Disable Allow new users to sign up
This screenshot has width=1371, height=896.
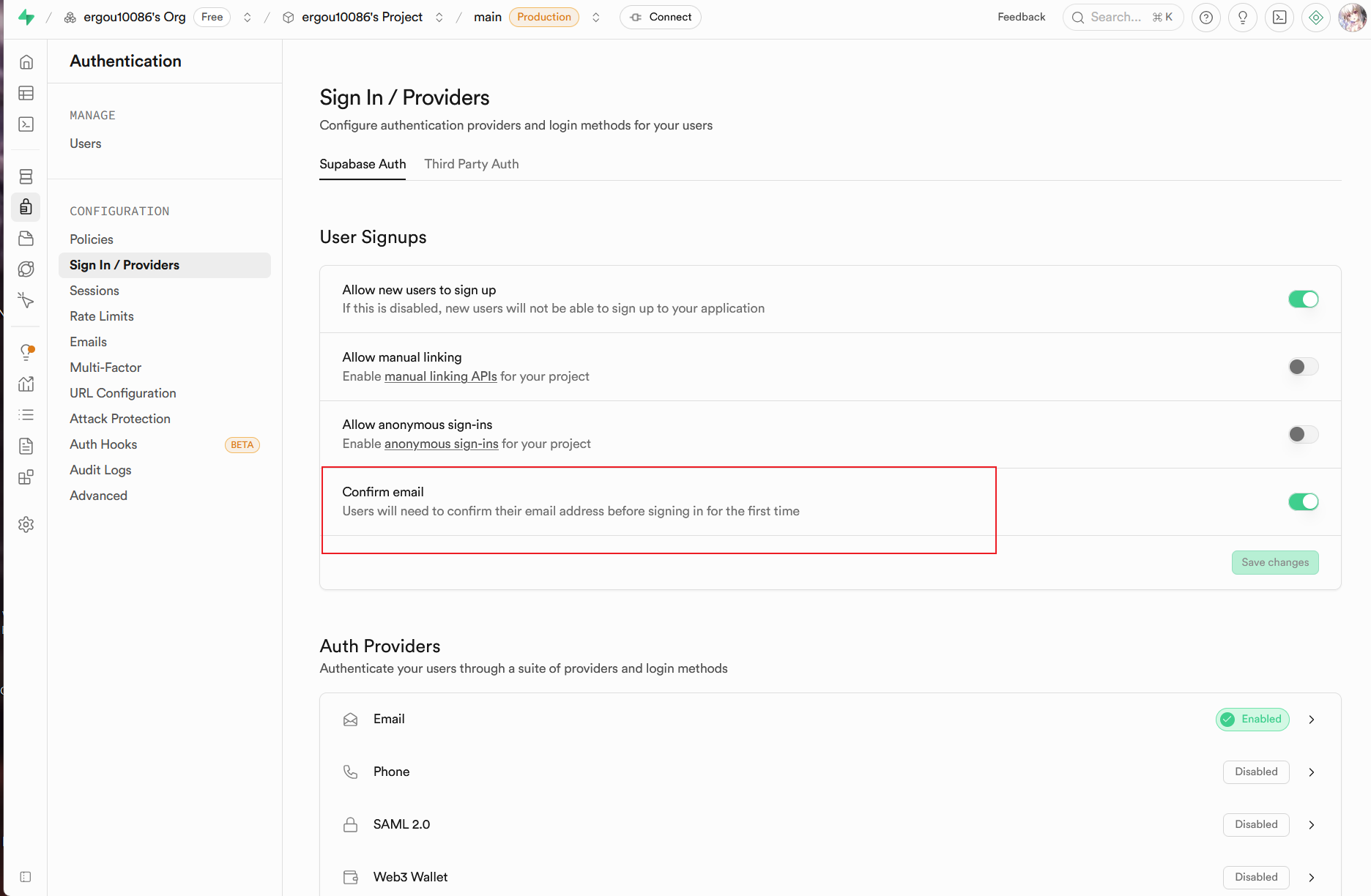point(1303,299)
